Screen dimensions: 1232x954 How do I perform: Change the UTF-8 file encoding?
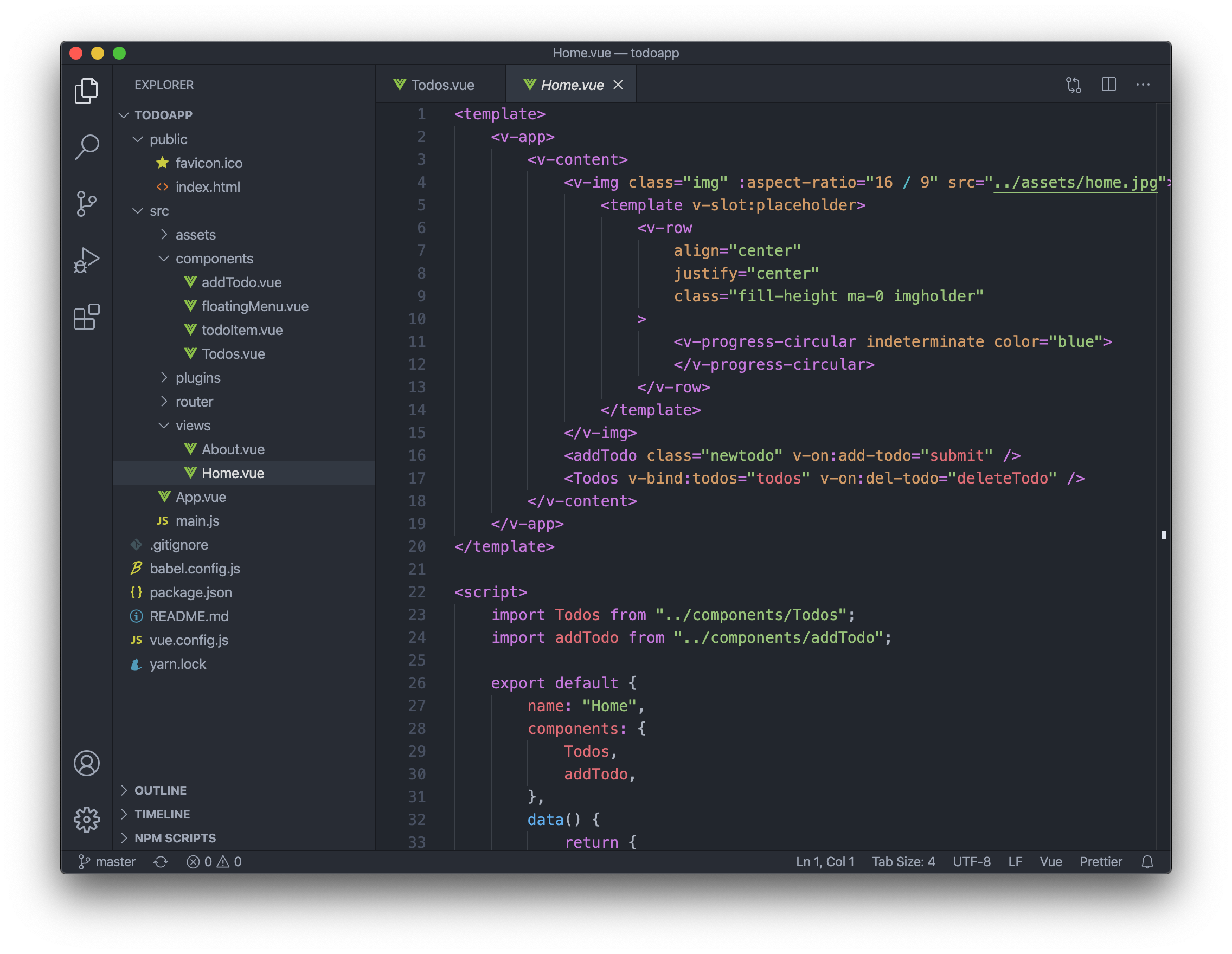pyautogui.click(x=971, y=861)
